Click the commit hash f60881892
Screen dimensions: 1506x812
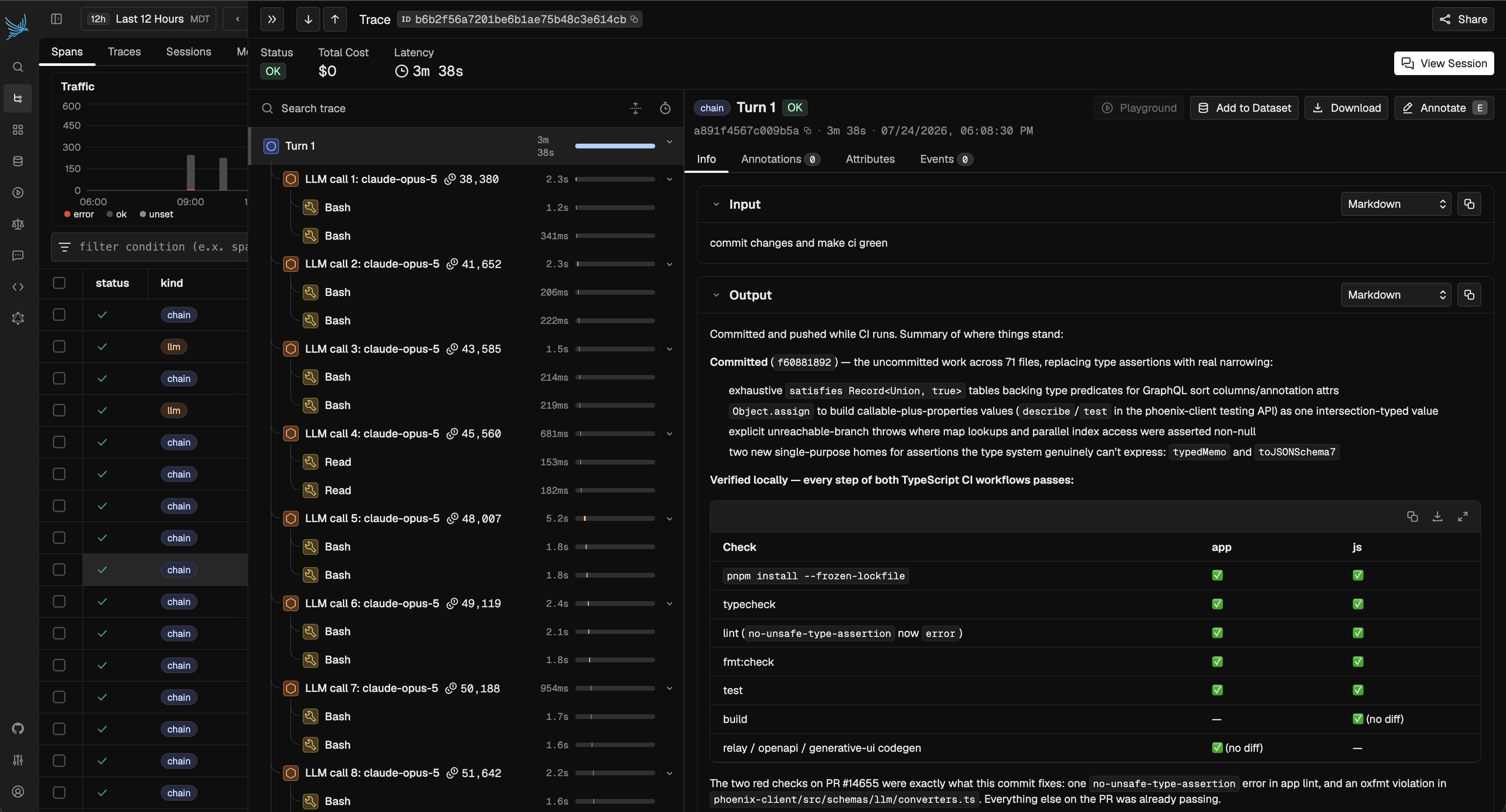pyautogui.click(x=805, y=362)
